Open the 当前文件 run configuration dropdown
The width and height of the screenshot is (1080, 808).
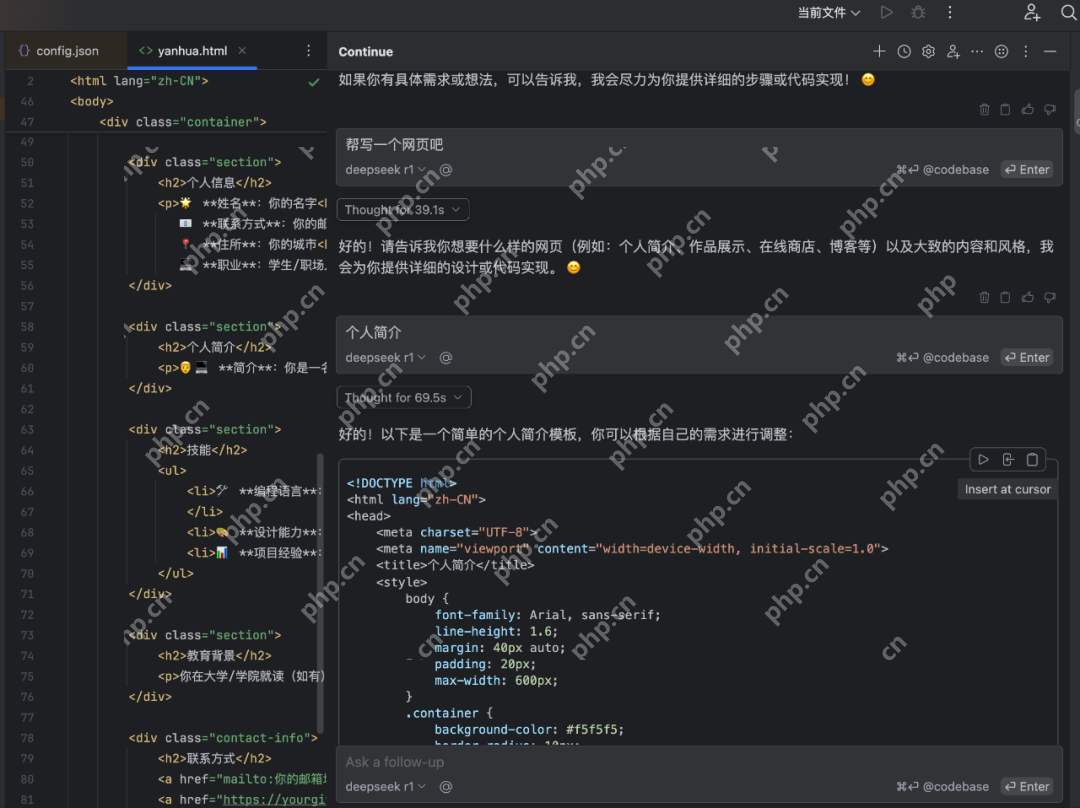829,13
